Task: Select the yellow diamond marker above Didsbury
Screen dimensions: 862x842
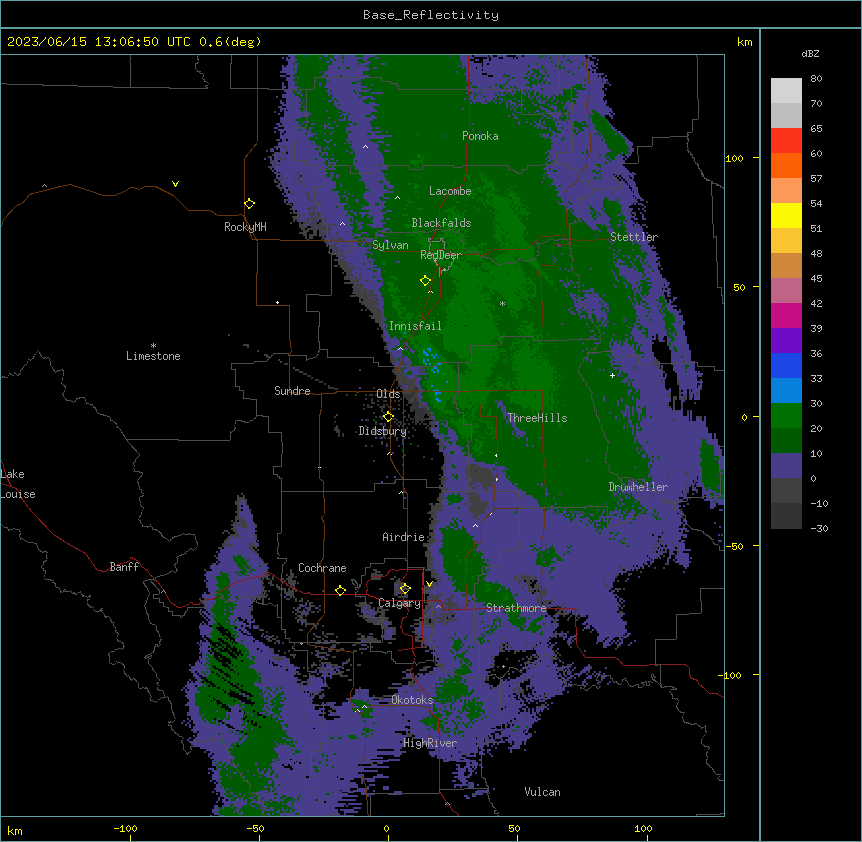Action: coord(389,417)
